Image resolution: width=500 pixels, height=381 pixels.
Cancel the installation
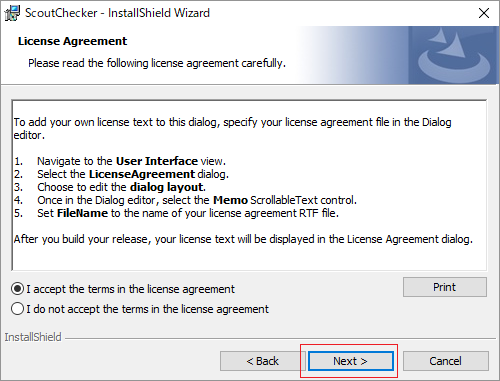(446, 361)
